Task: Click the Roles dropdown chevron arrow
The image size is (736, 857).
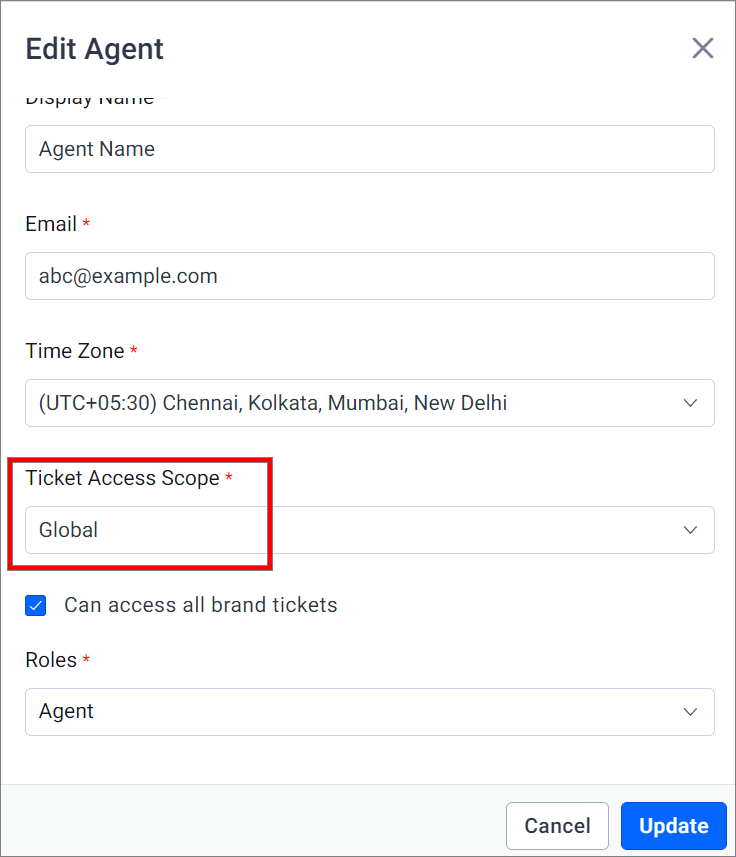Action: pos(690,712)
